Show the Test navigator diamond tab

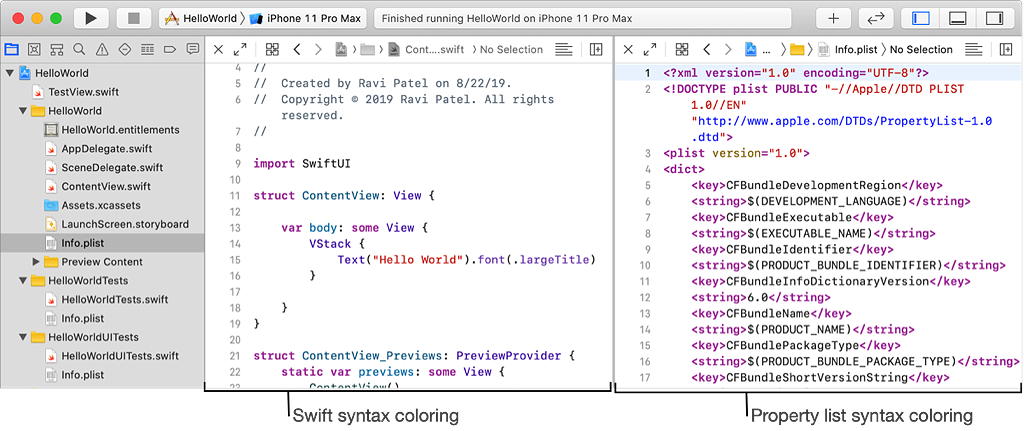click(125, 49)
